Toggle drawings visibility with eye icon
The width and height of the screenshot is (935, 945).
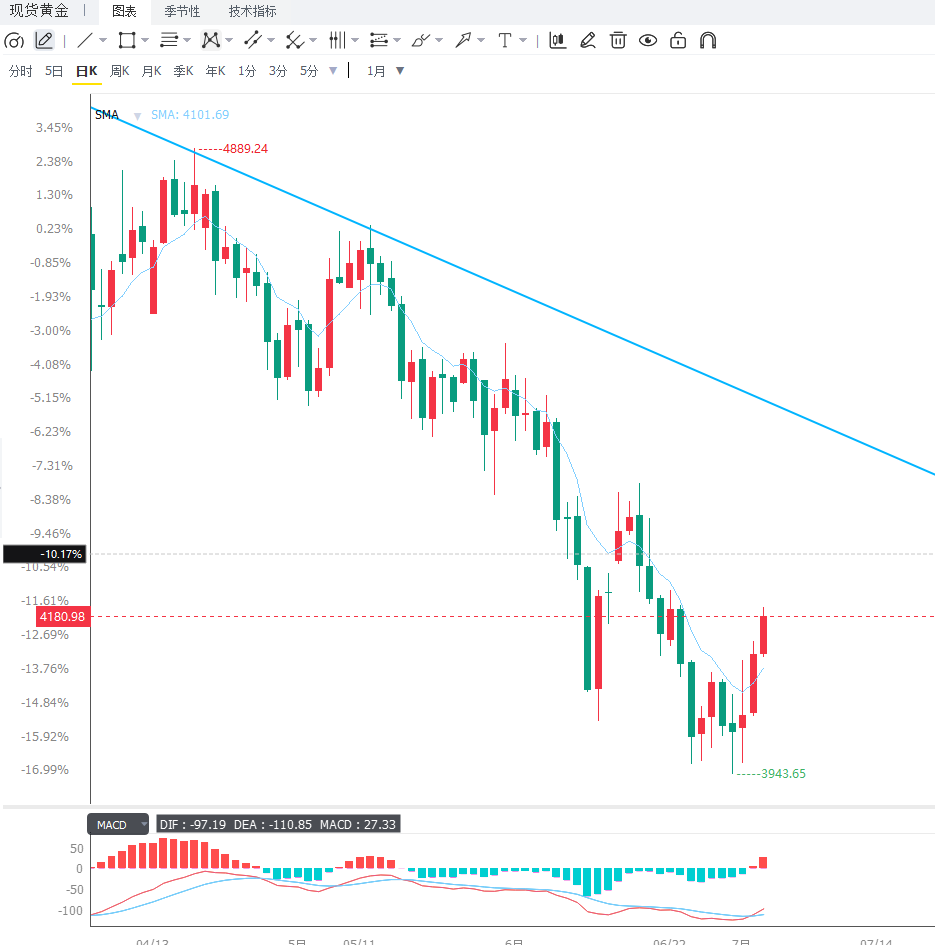[x=648, y=40]
